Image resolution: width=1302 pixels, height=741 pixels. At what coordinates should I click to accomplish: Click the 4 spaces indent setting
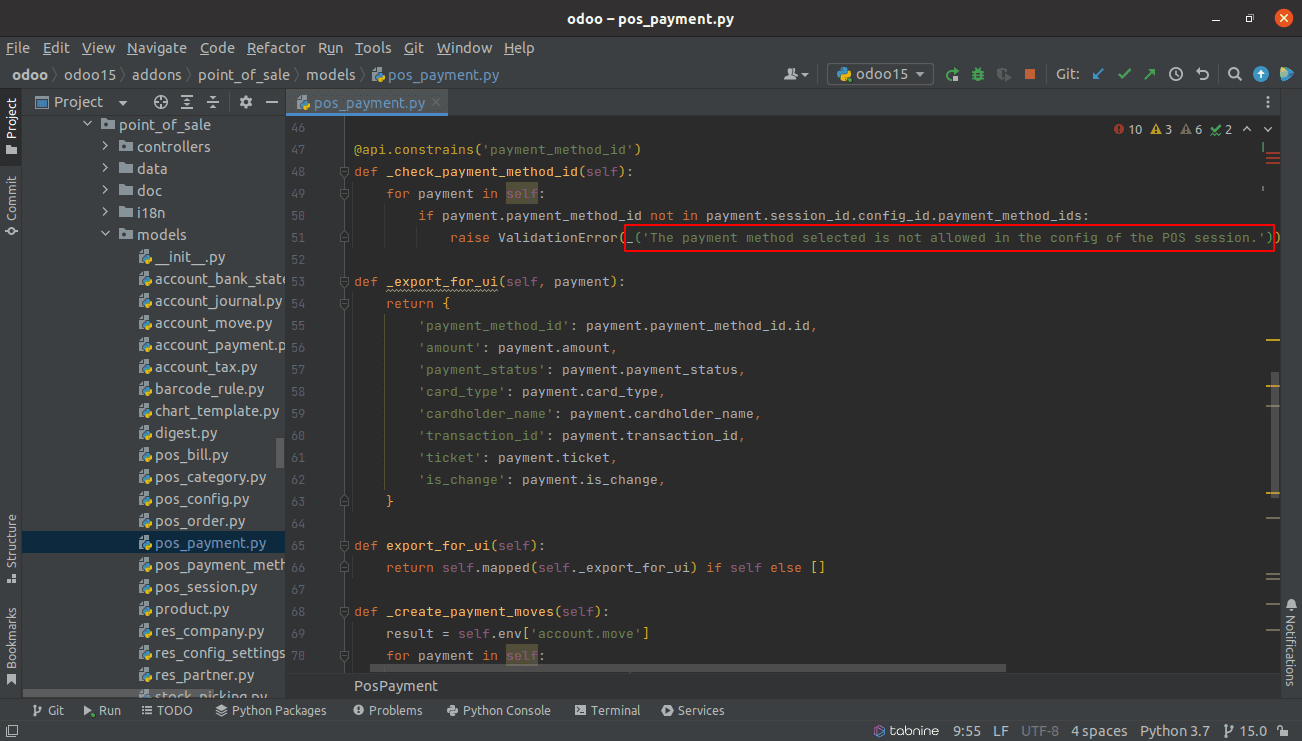click(x=1099, y=731)
